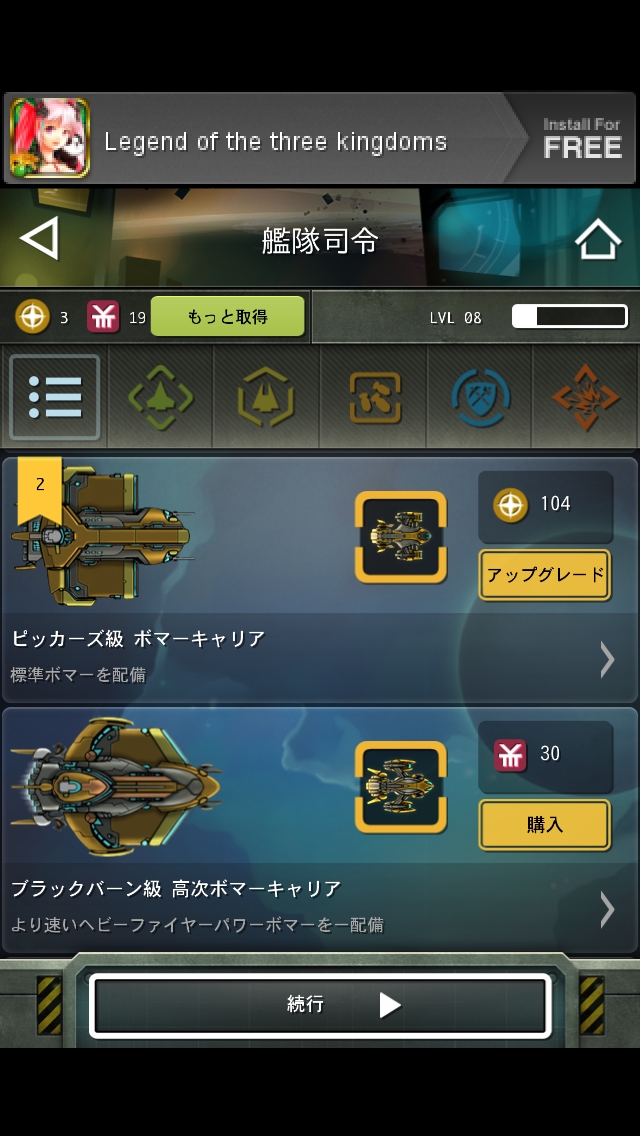
Task: Tap the Blackburn-class bomber preview icon
Action: click(401, 787)
